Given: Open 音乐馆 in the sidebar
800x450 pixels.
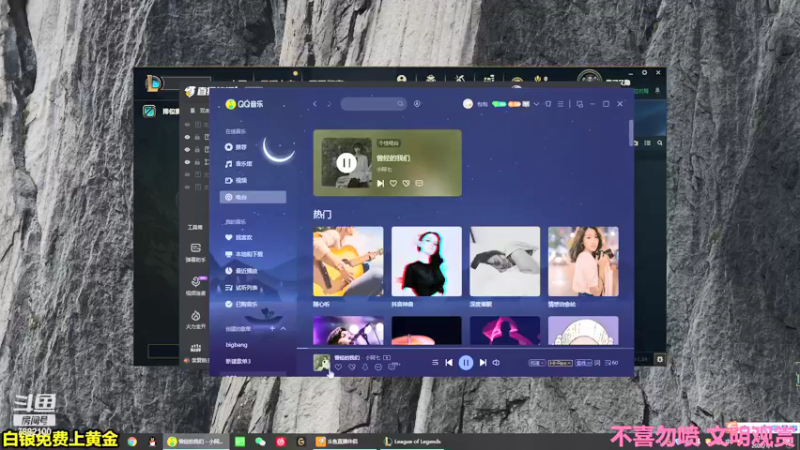Looking at the screenshot, I should pyautogui.click(x=239, y=164).
